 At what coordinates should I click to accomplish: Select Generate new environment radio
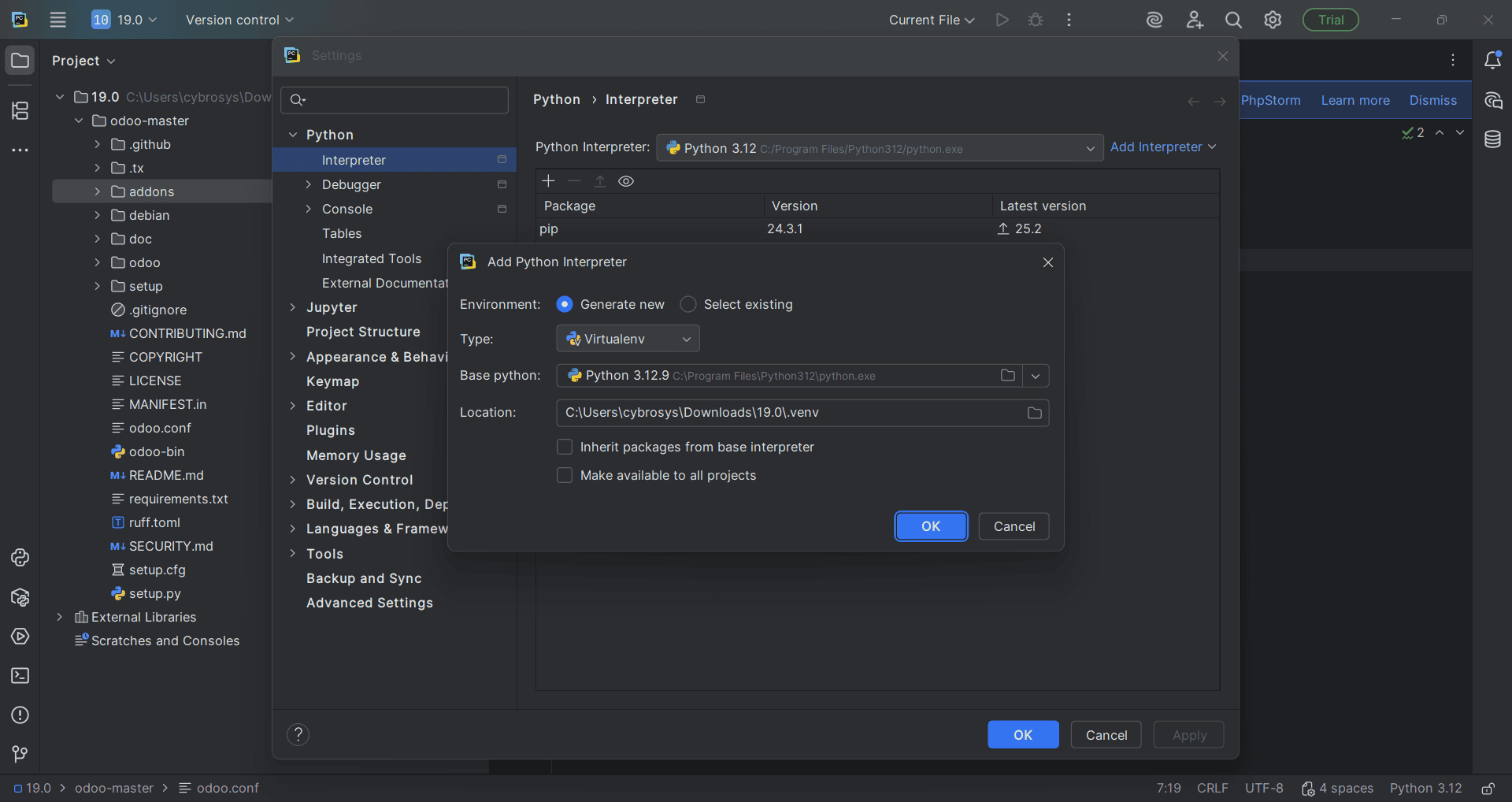[x=565, y=304]
